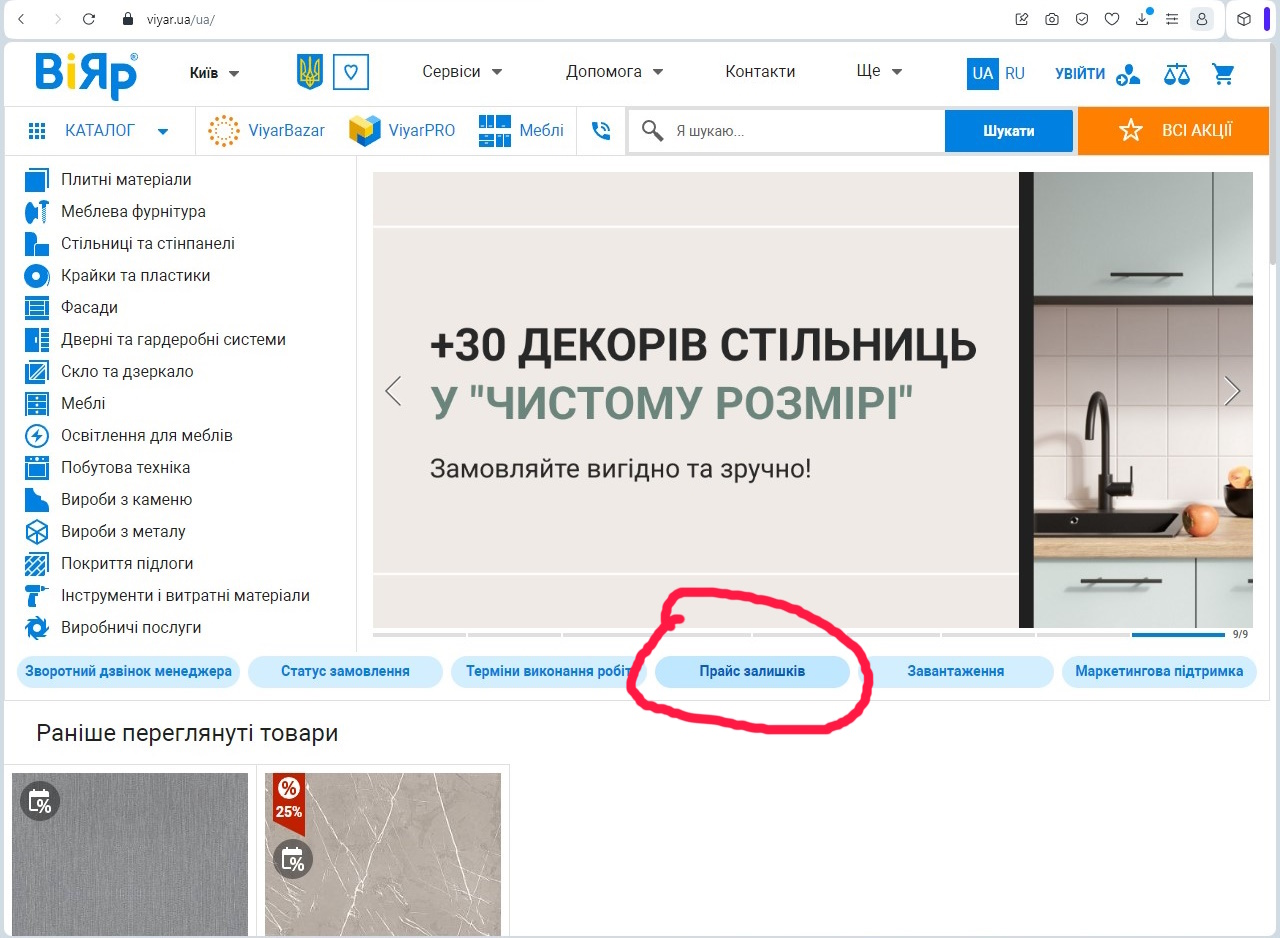1280x938 pixels.
Task: Select UA language option
Action: tap(982, 73)
